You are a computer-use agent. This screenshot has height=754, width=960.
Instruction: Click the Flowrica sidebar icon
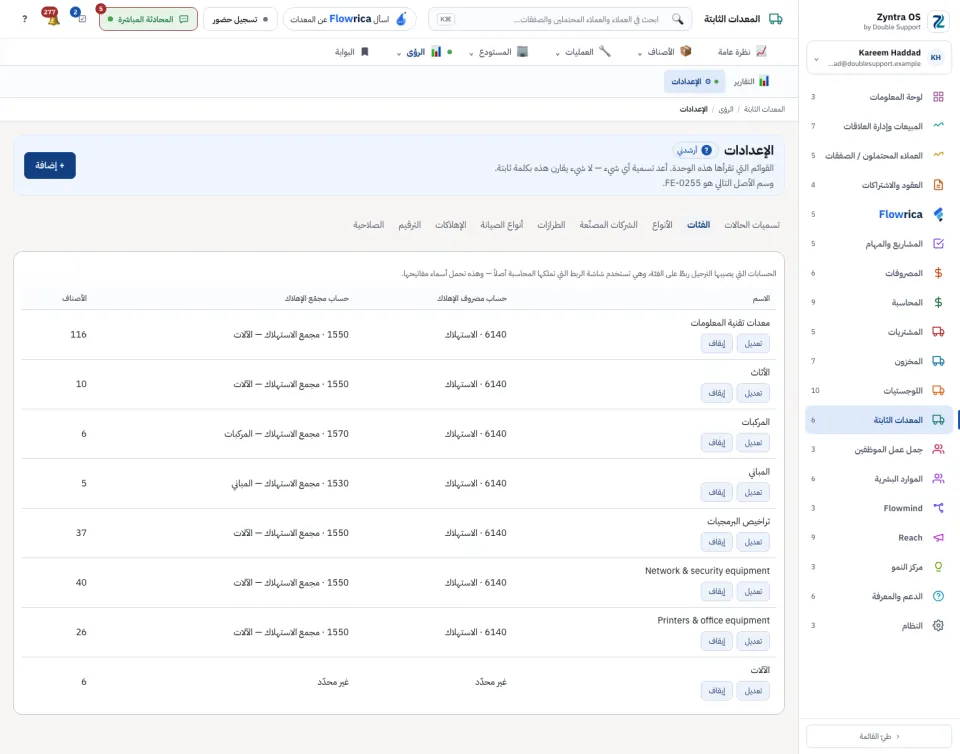(x=938, y=214)
